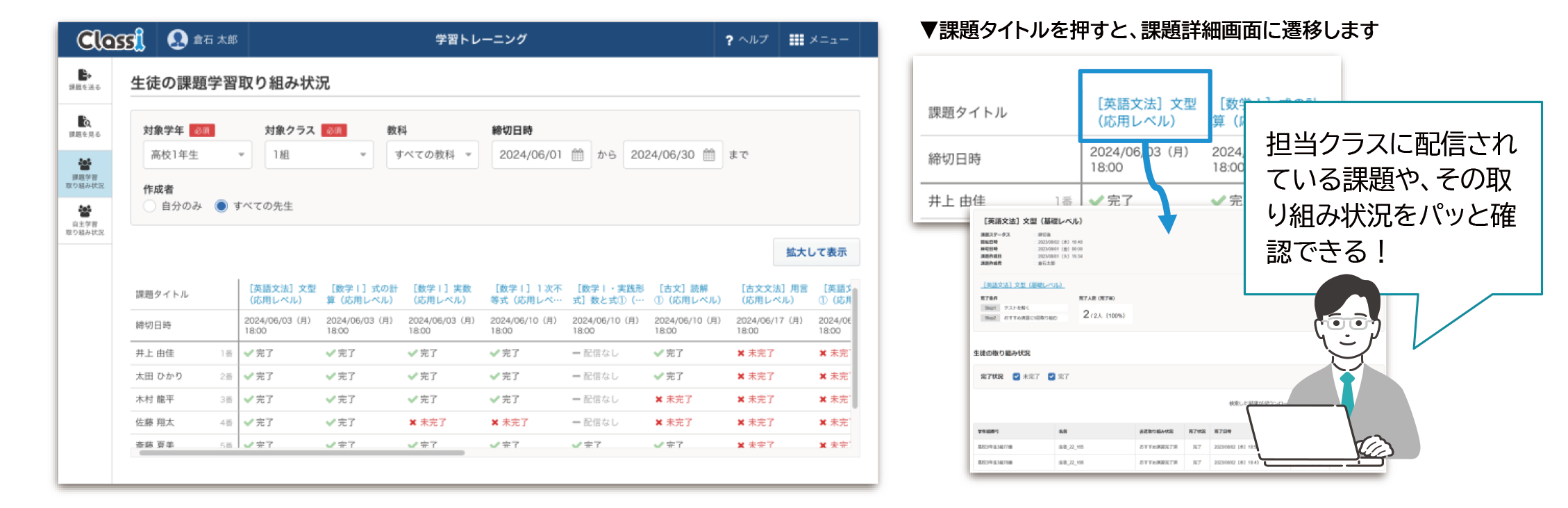Click 佐藤 翔太's 未完了 status under 実数
This screenshot has height=508, width=1568.
[427, 423]
